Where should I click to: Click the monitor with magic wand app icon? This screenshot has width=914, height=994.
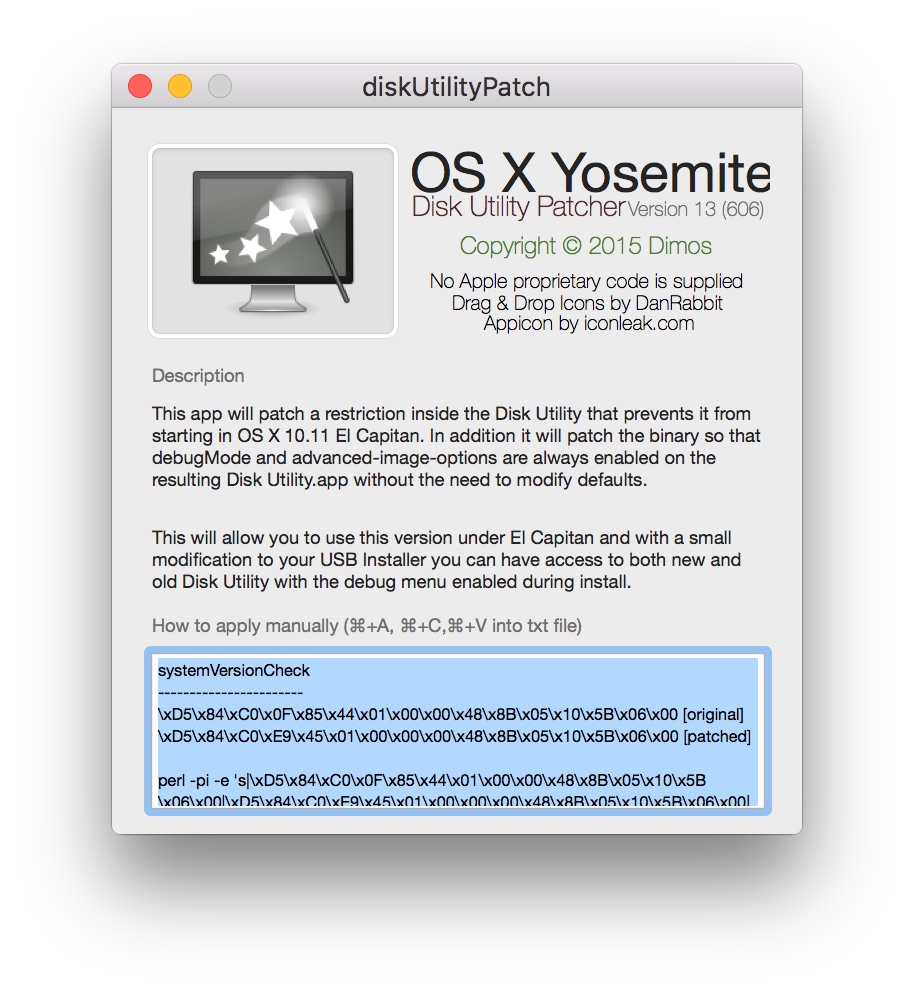(273, 241)
